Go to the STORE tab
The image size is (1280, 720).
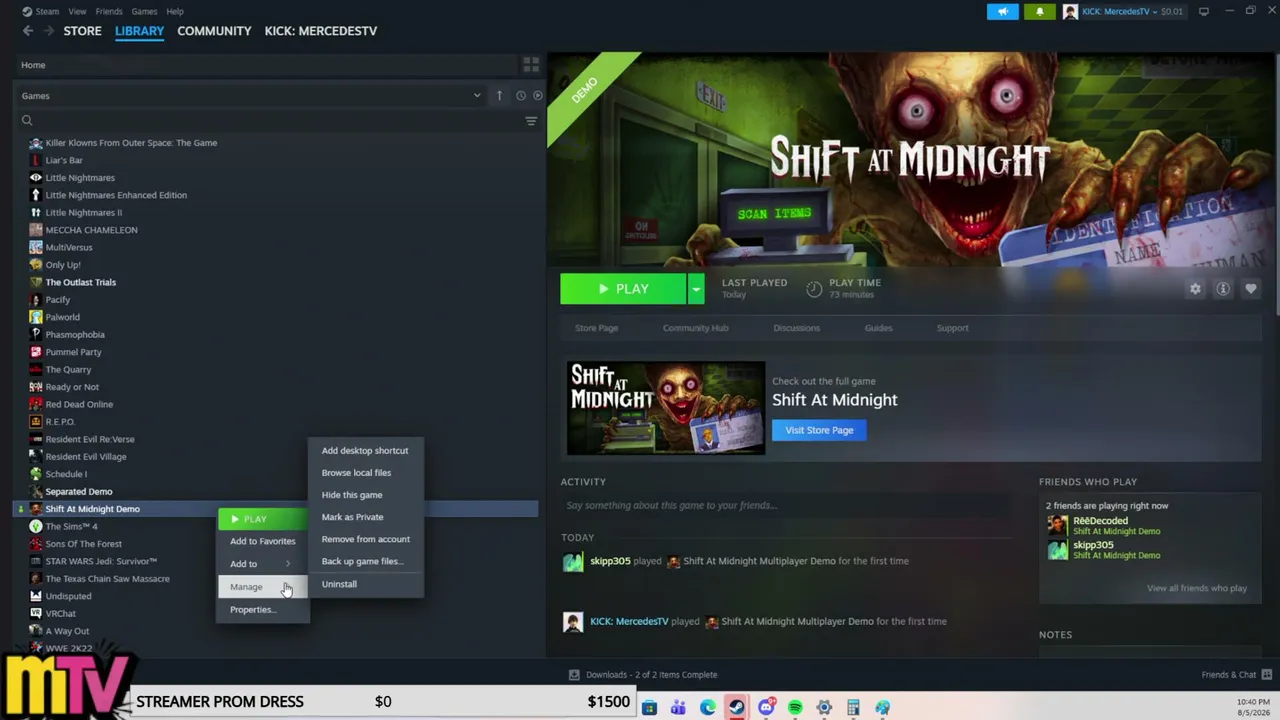(x=83, y=31)
